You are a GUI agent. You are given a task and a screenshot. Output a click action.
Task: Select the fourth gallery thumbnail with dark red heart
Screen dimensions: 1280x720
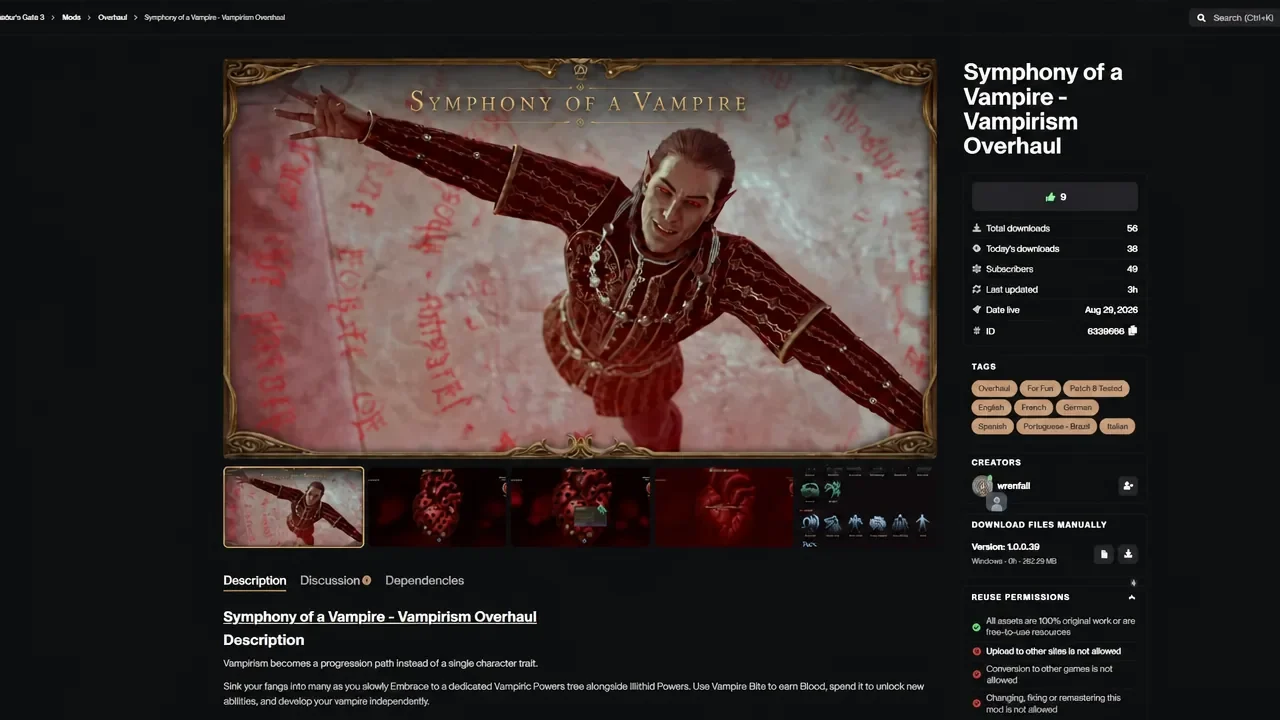click(x=725, y=507)
